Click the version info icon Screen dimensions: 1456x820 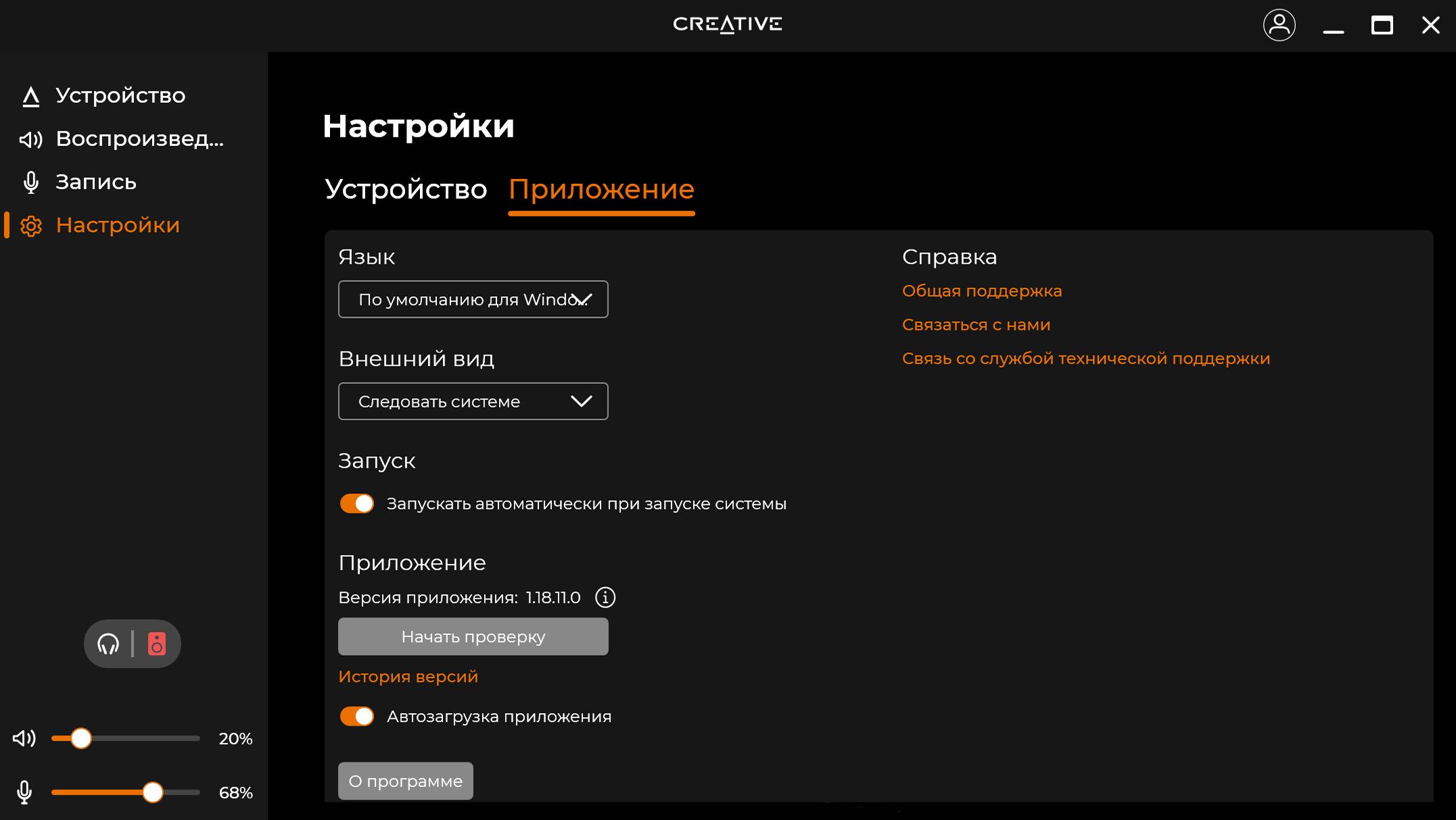tap(605, 598)
